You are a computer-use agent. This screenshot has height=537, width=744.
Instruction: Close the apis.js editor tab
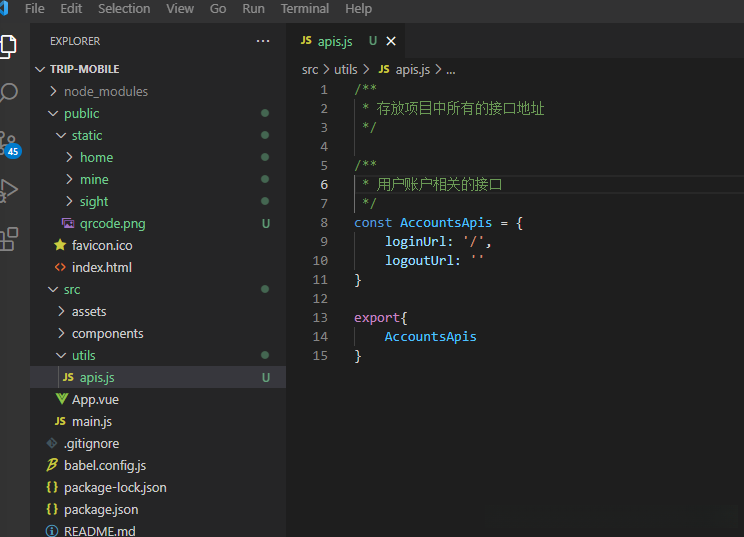pyautogui.click(x=391, y=41)
